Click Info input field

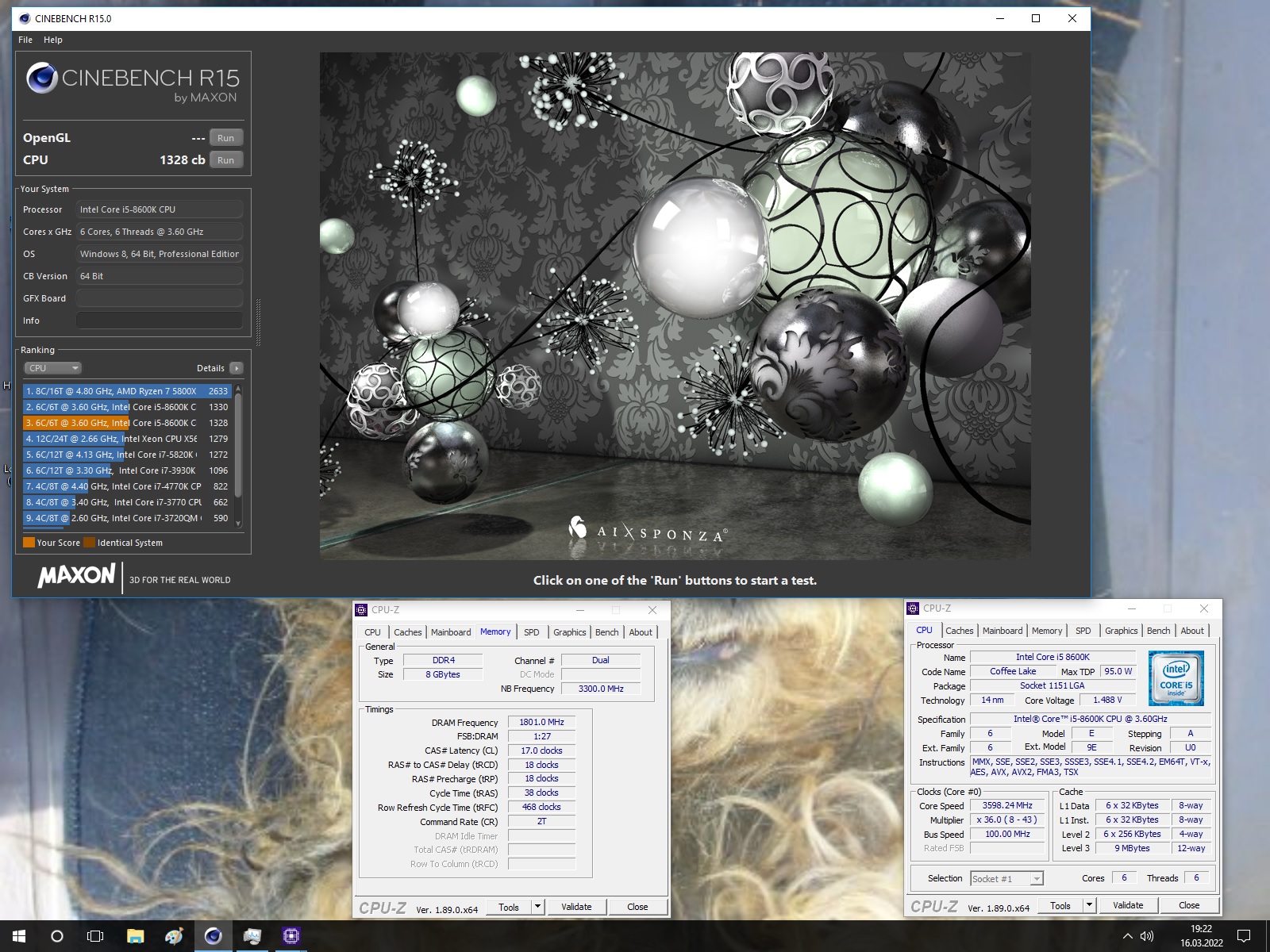click(x=160, y=321)
